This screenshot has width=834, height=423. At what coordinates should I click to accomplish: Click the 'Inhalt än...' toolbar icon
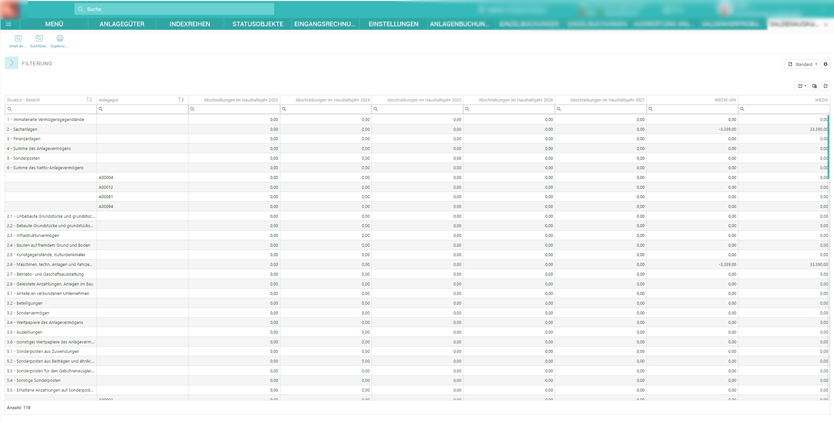[x=17, y=40]
